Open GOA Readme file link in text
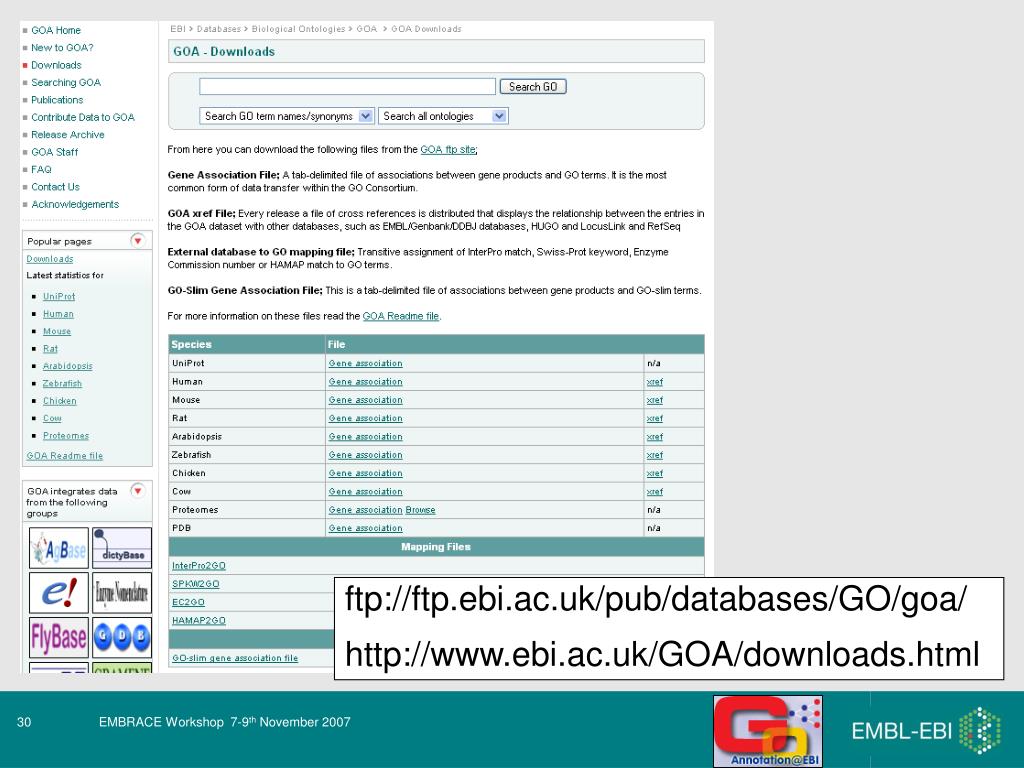 tap(401, 316)
